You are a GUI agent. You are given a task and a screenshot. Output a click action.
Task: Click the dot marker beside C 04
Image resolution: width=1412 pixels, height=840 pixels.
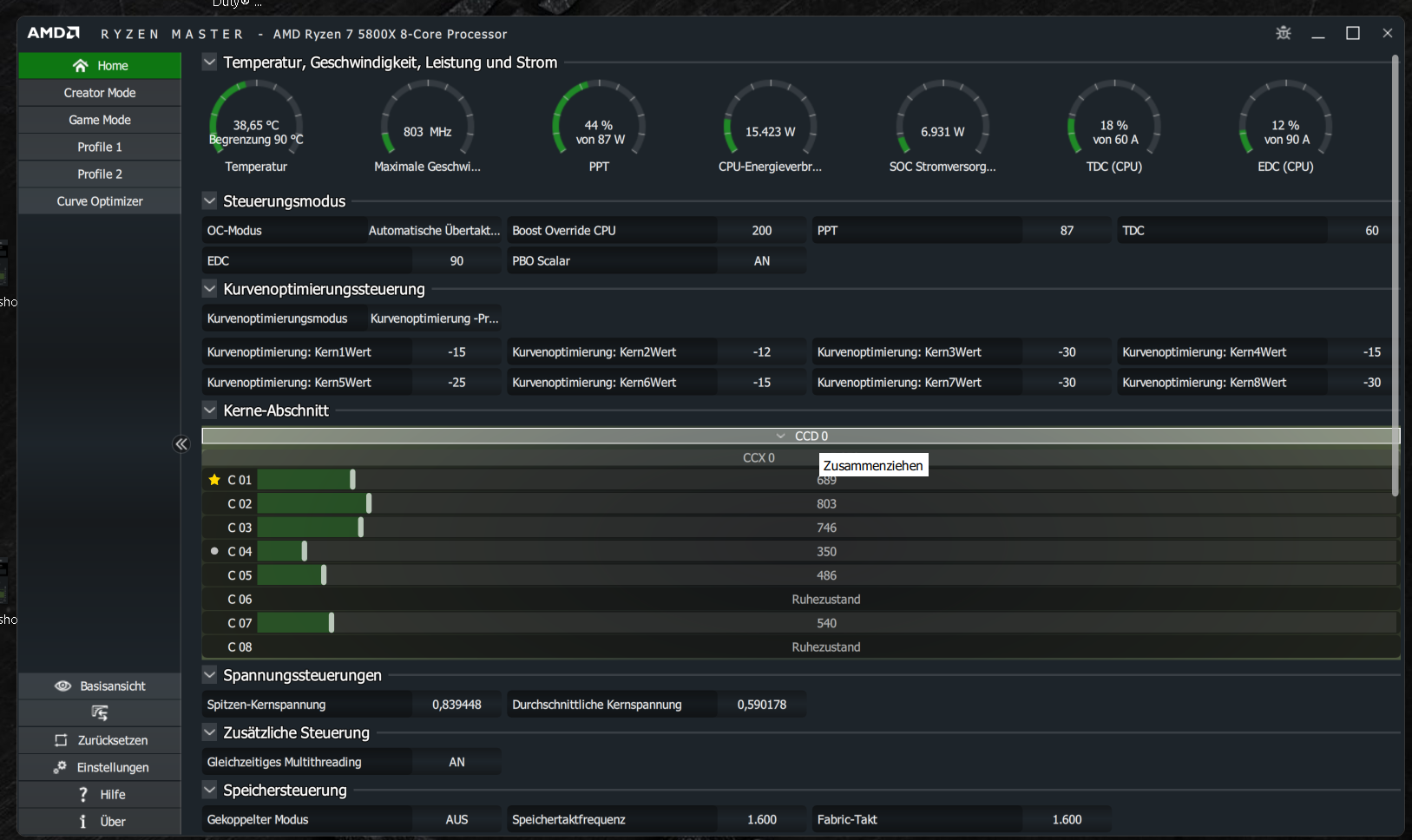214,551
